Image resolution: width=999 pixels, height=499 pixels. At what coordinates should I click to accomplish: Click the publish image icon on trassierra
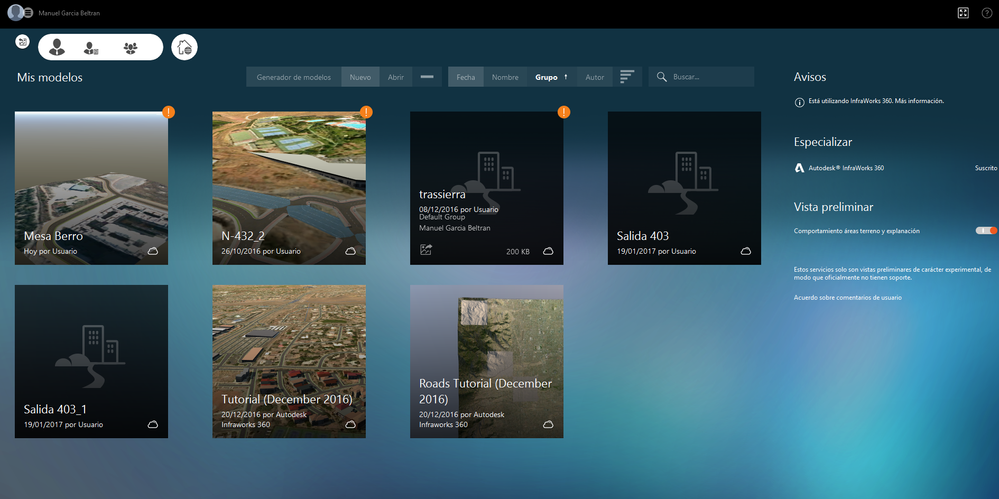(426, 250)
